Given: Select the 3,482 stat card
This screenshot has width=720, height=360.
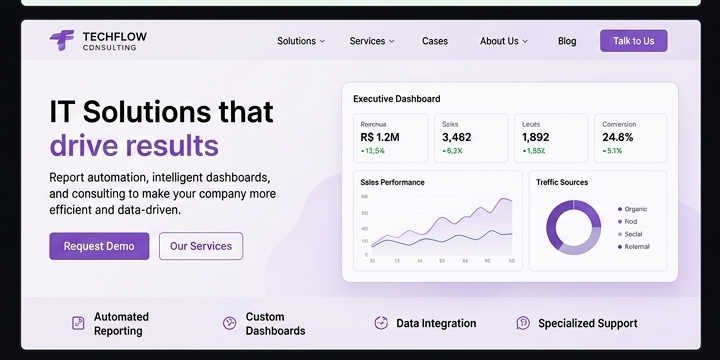Looking at the screenshot, I should pyautogui.click(x=471, y=138).
